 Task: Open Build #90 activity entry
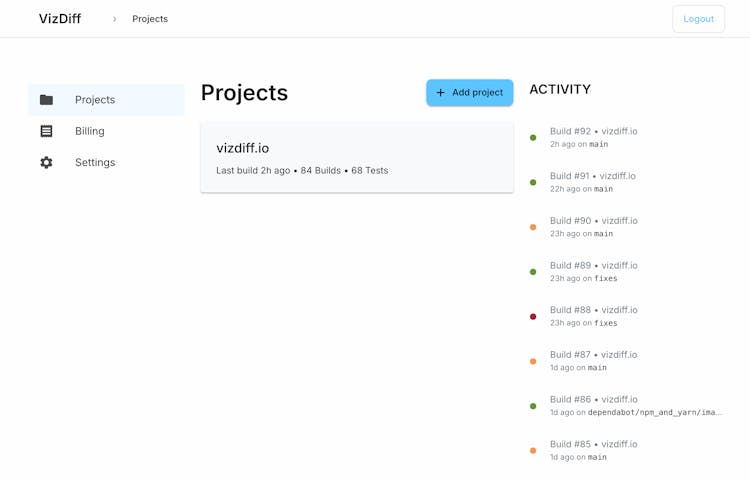coord(627,227)
